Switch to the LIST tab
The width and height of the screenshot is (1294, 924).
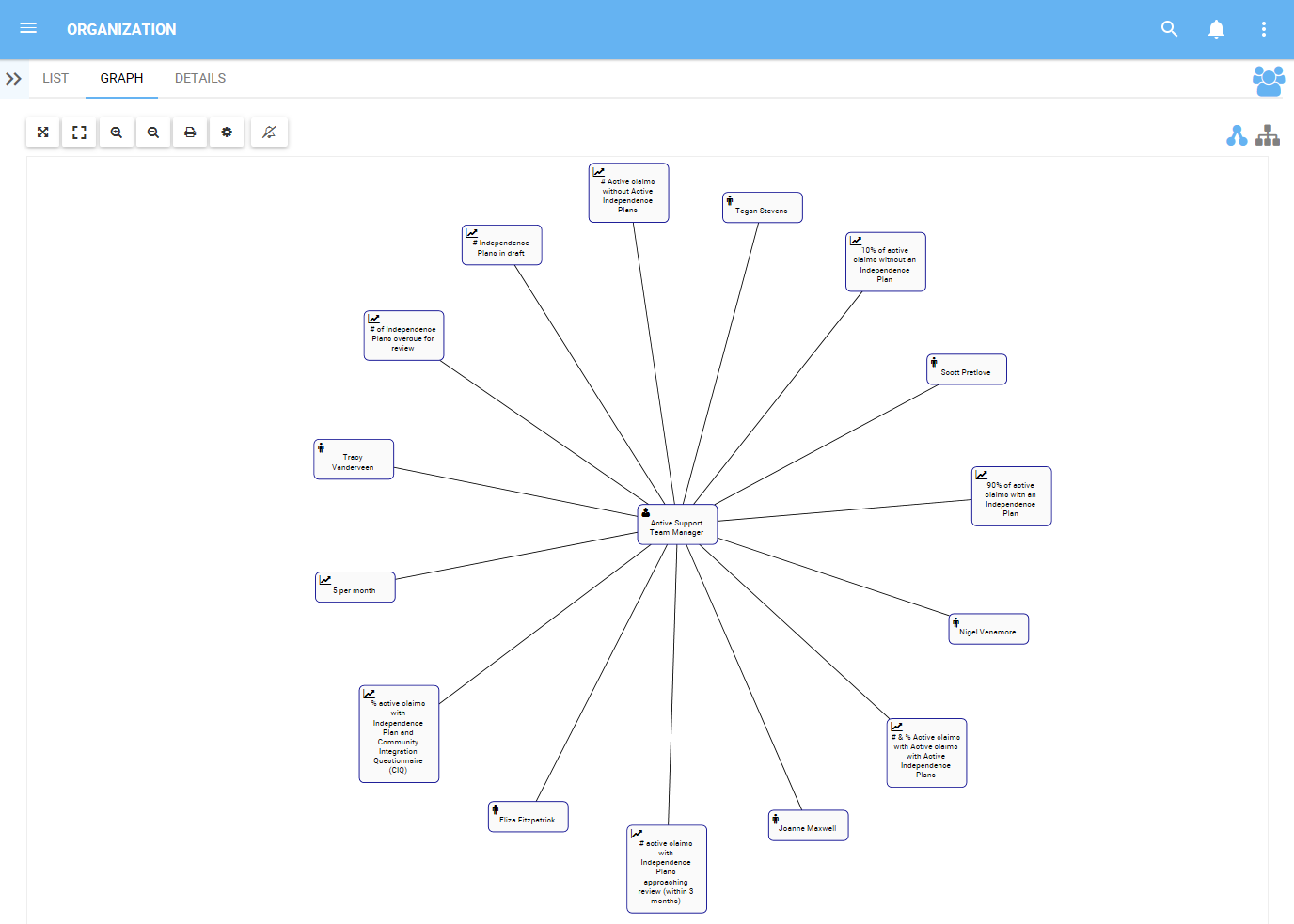point(55,79)
